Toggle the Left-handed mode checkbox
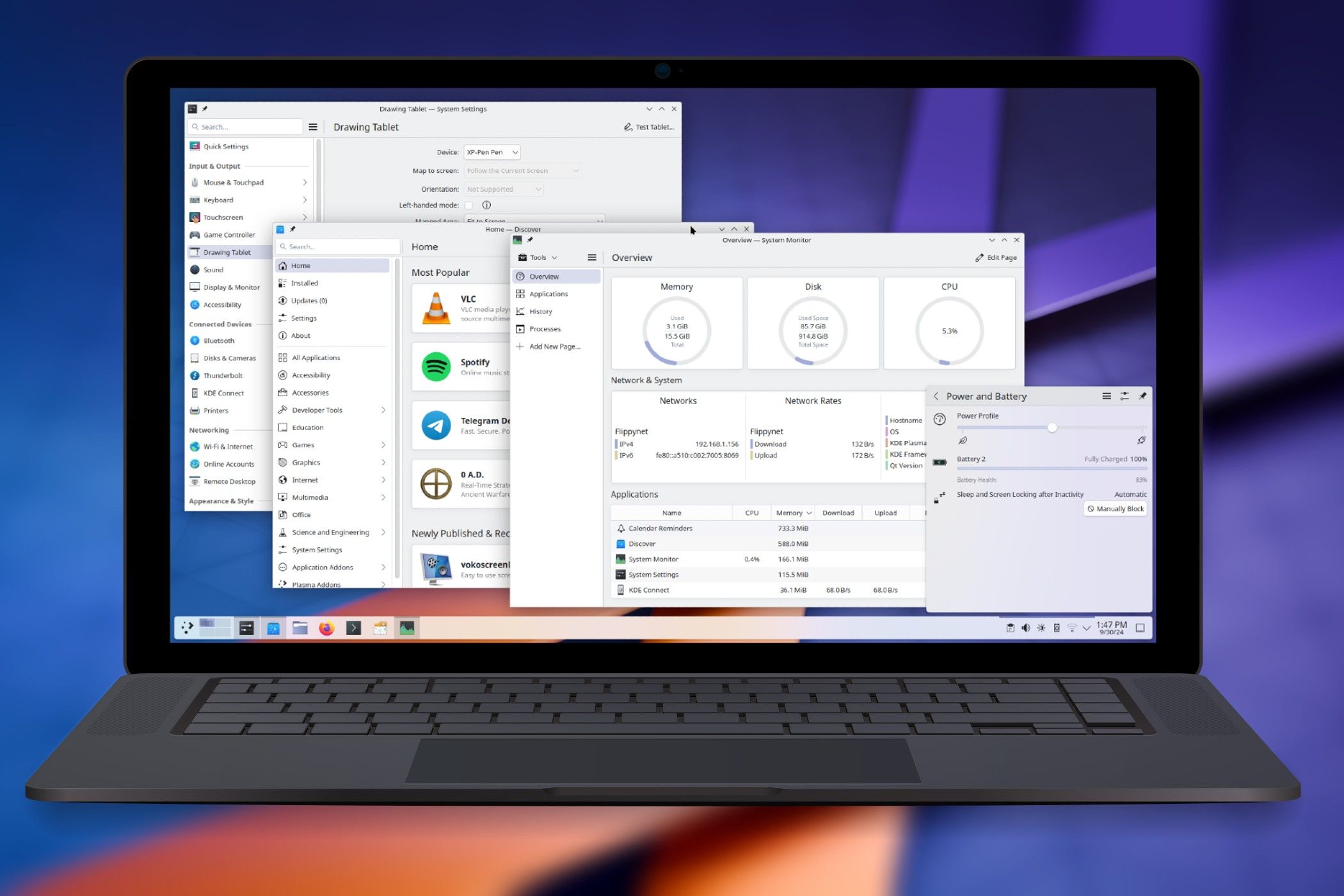The height and width of the screenshot is (896, 1344). [x=468, y=205]
